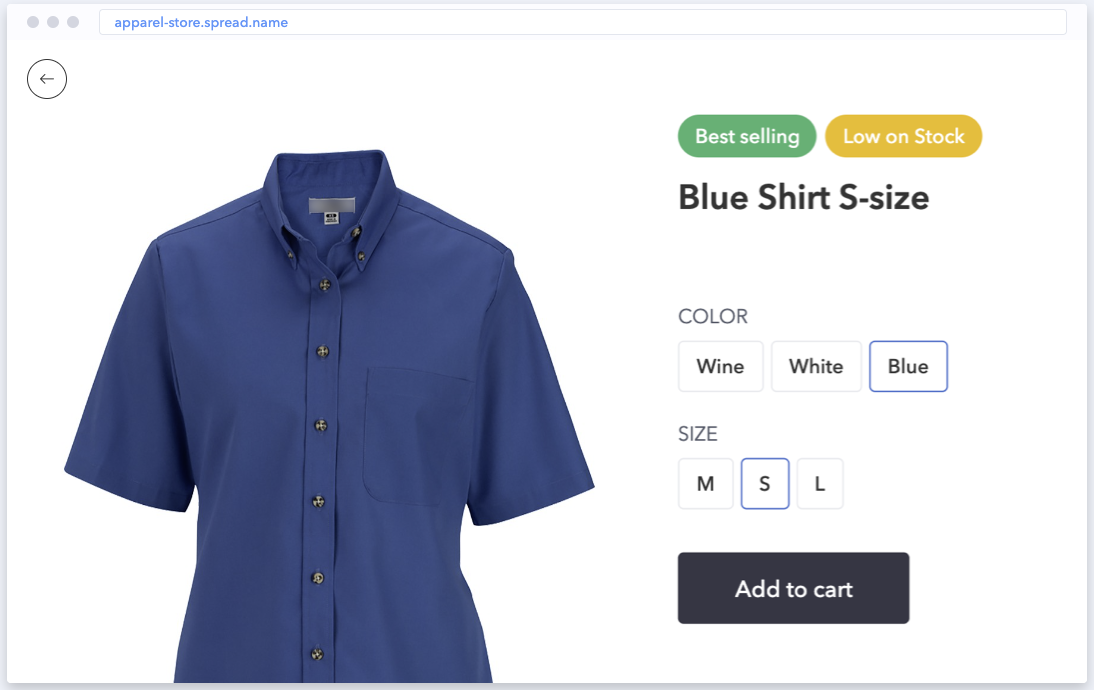
Task: Click the Blue Shirt S-size product title
Action: click(803, 197)
